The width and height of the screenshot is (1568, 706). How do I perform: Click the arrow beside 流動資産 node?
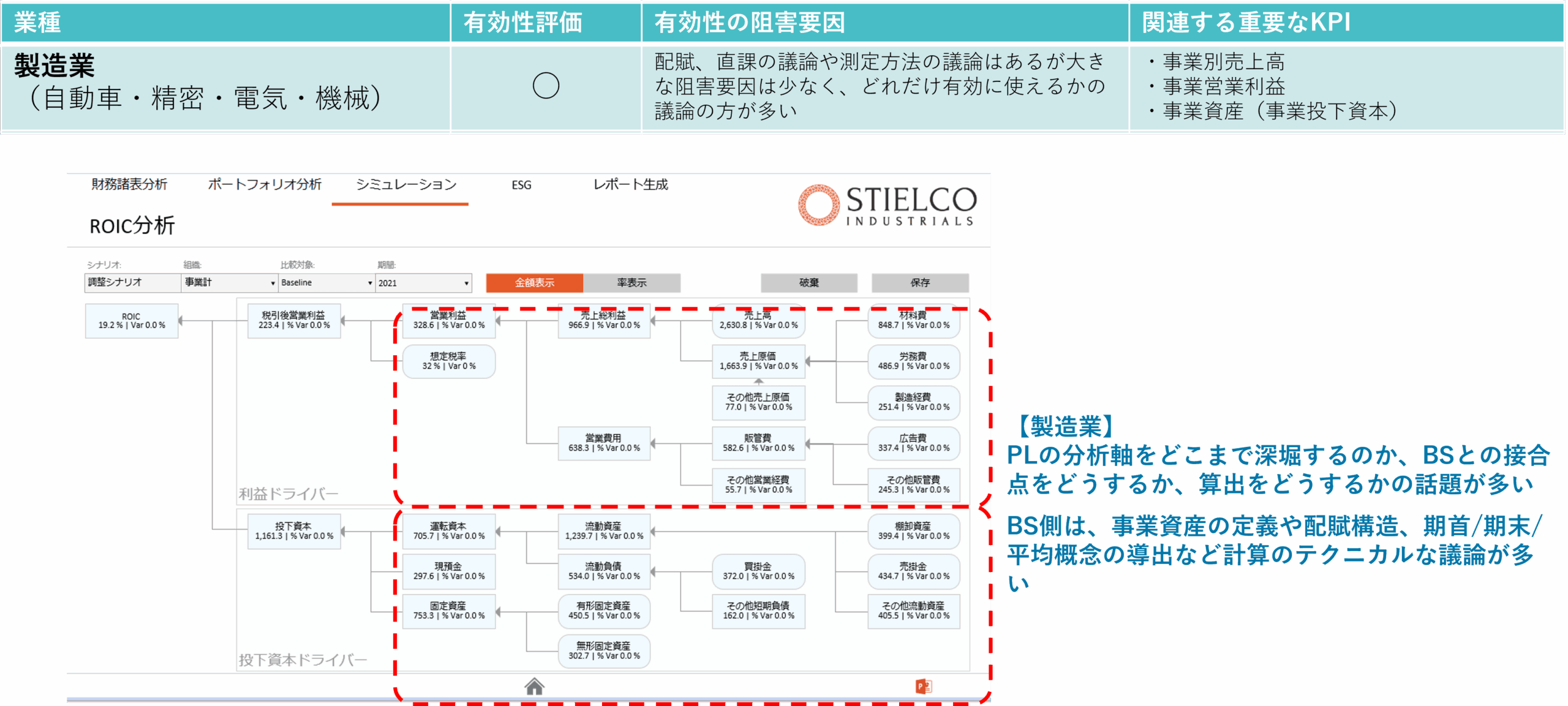coord(653,531)
